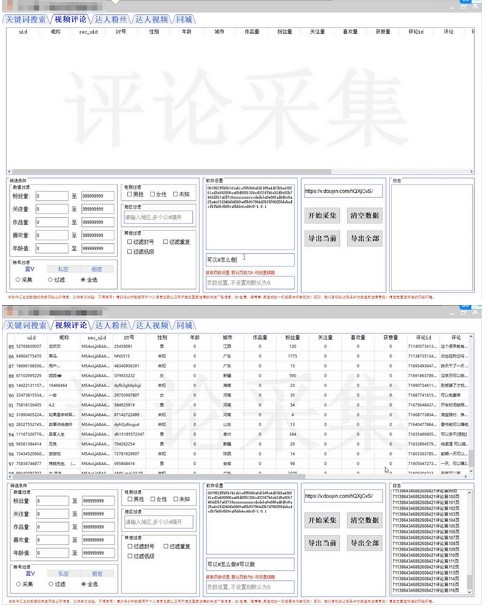488x611 pixels.
Task: Select row 91 in lower data table
Action: (x=238, y=405)
